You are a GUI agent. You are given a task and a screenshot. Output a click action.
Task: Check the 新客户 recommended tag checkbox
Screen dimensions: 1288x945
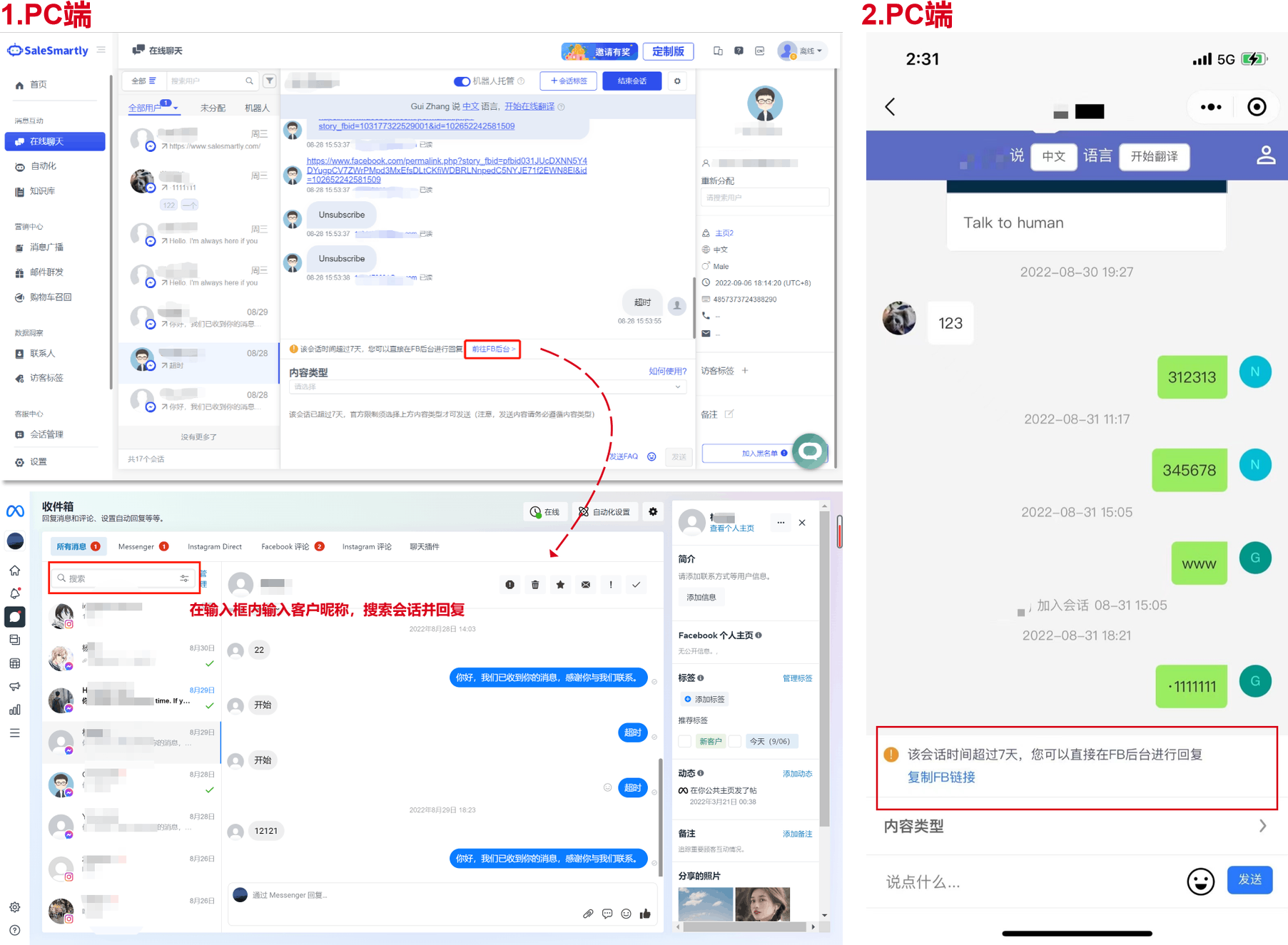coord(685,741)
